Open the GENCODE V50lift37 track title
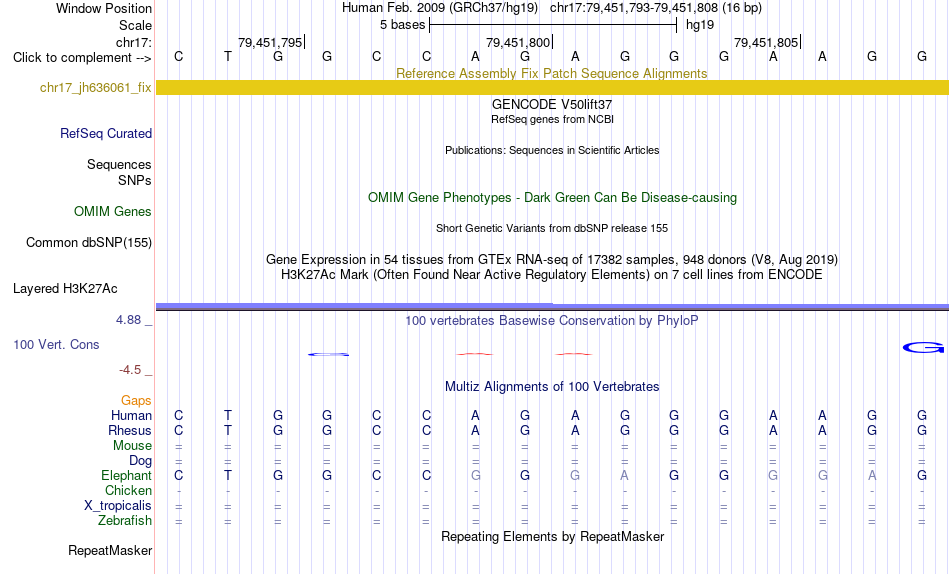The image size is (950, 574). click(552, 104)
